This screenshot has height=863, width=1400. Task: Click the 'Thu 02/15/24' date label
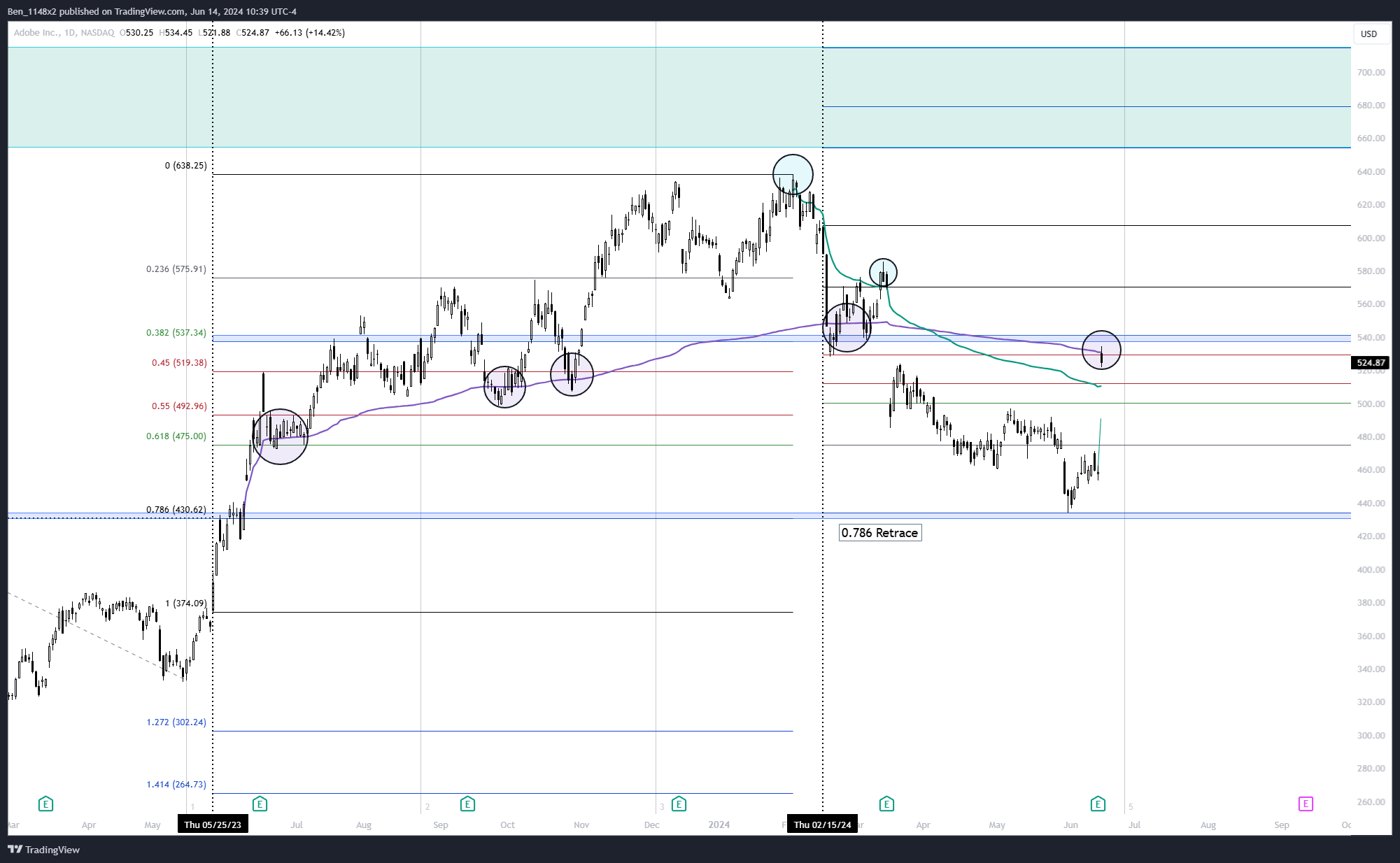click(823, 825)
